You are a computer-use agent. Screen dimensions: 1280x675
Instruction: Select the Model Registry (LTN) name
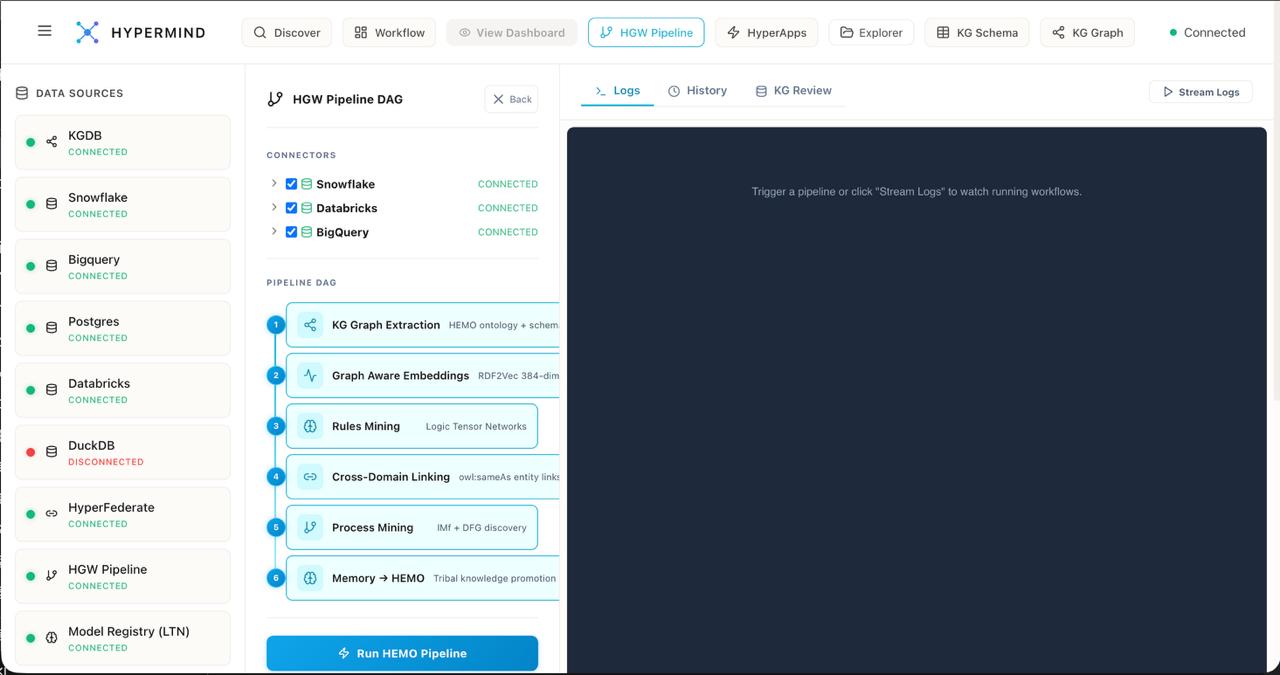129,631
